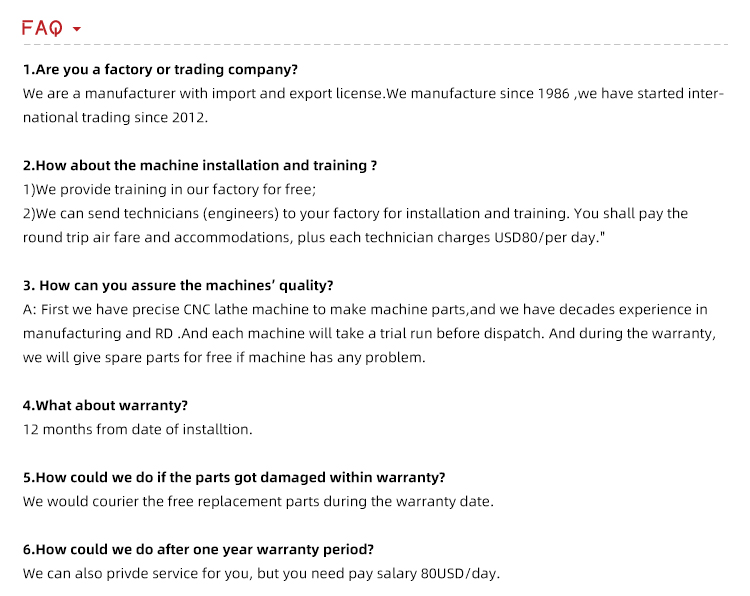
Task: Click the '80USD/day' salary answer line
Action: 260,573
